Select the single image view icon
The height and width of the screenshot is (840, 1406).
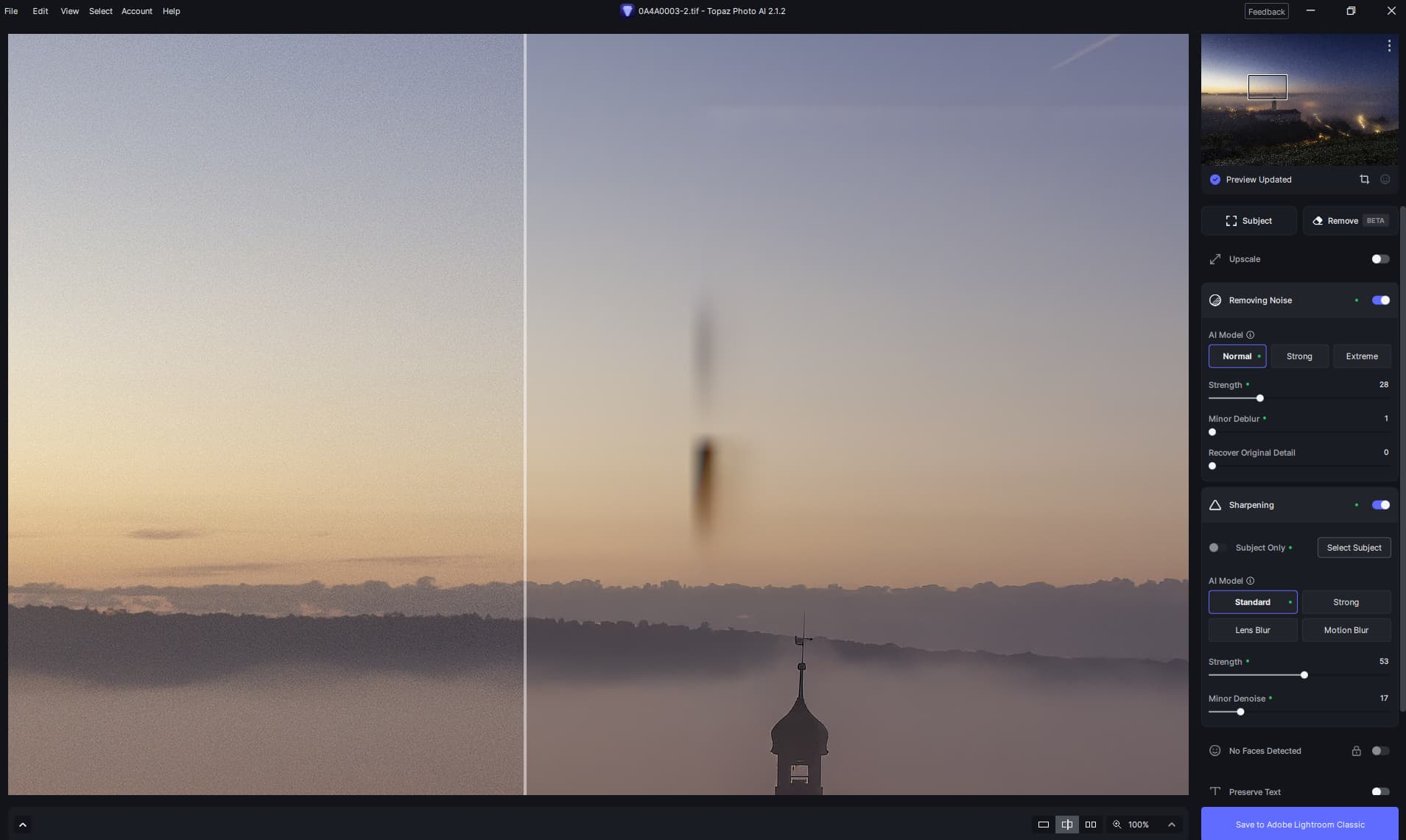[1043, 825]
